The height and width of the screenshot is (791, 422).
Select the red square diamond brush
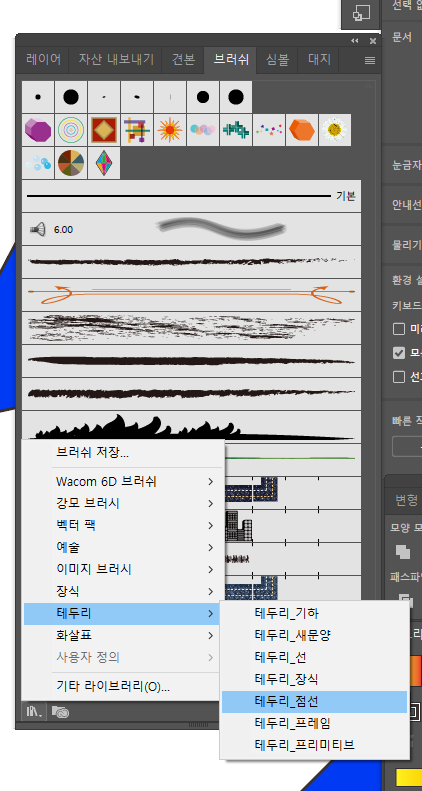(x=104, y=130)
